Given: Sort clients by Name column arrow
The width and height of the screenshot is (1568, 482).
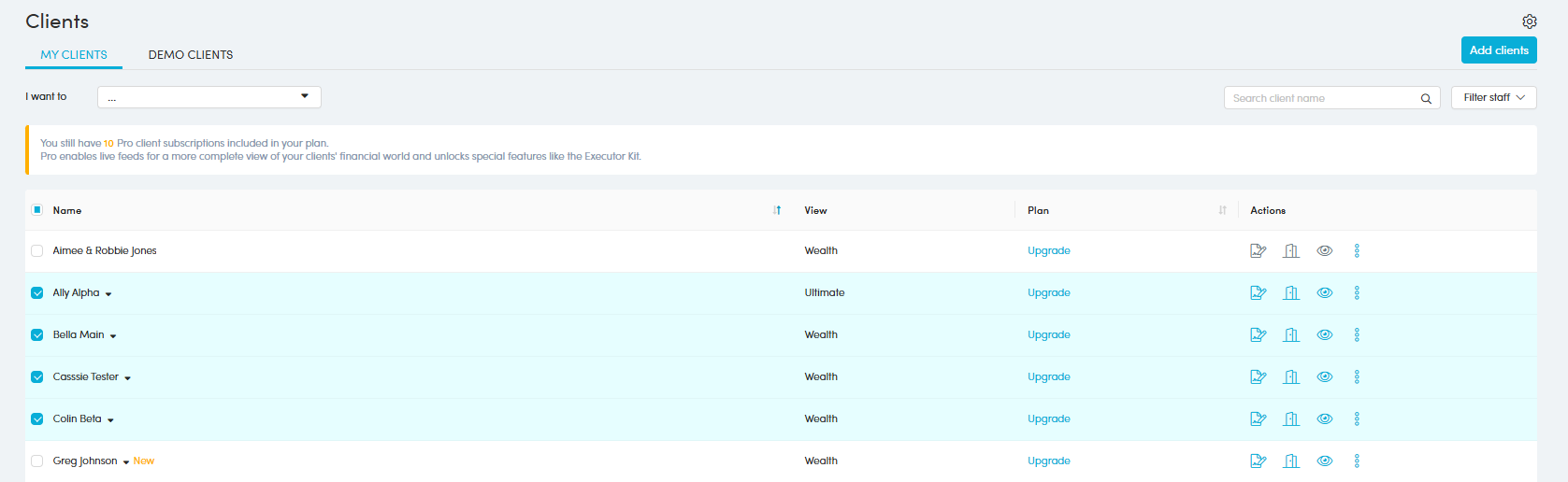Looking at the screenshot, I should [777, 210].
